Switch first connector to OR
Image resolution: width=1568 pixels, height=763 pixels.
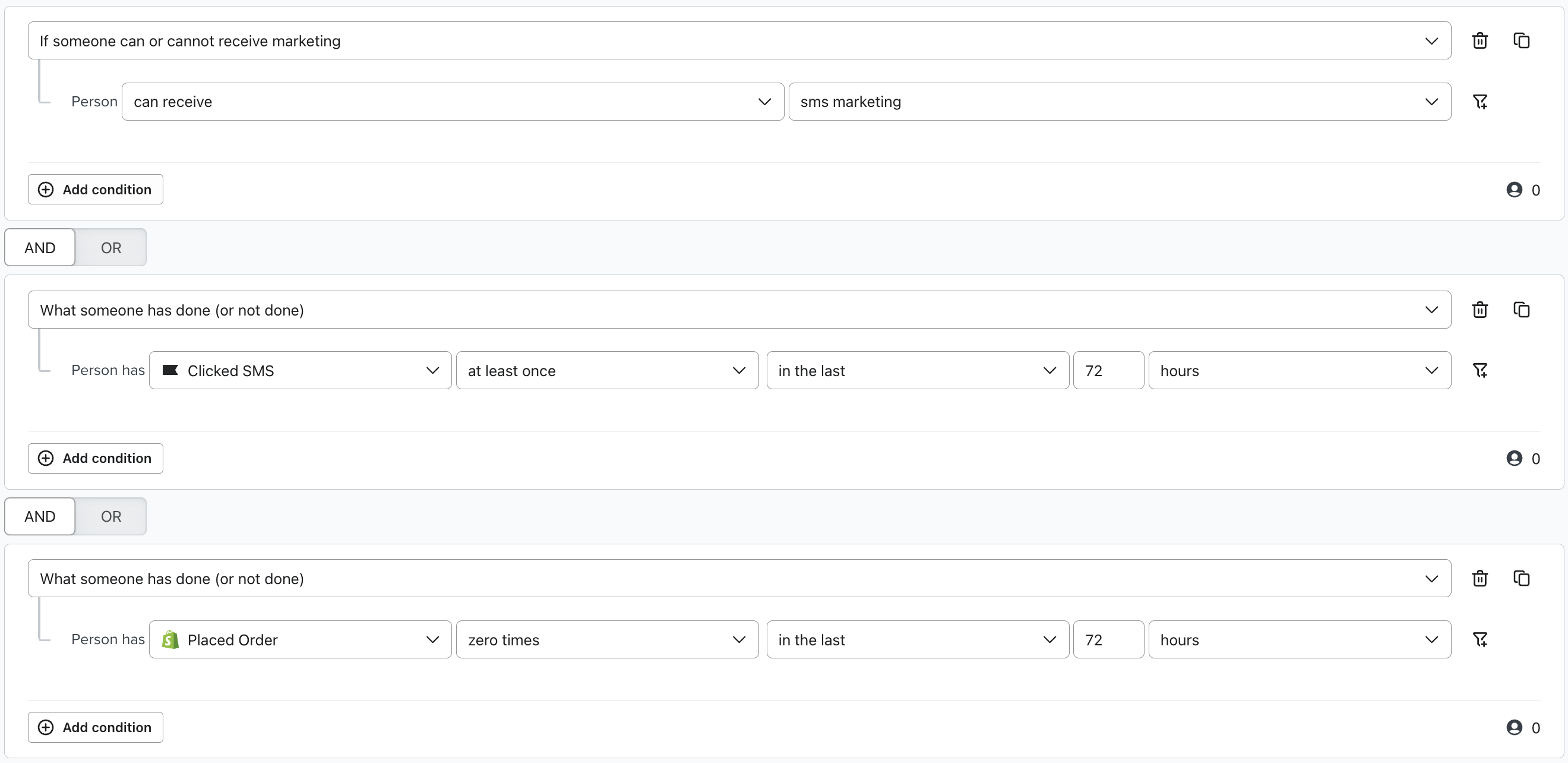point(111,248)
